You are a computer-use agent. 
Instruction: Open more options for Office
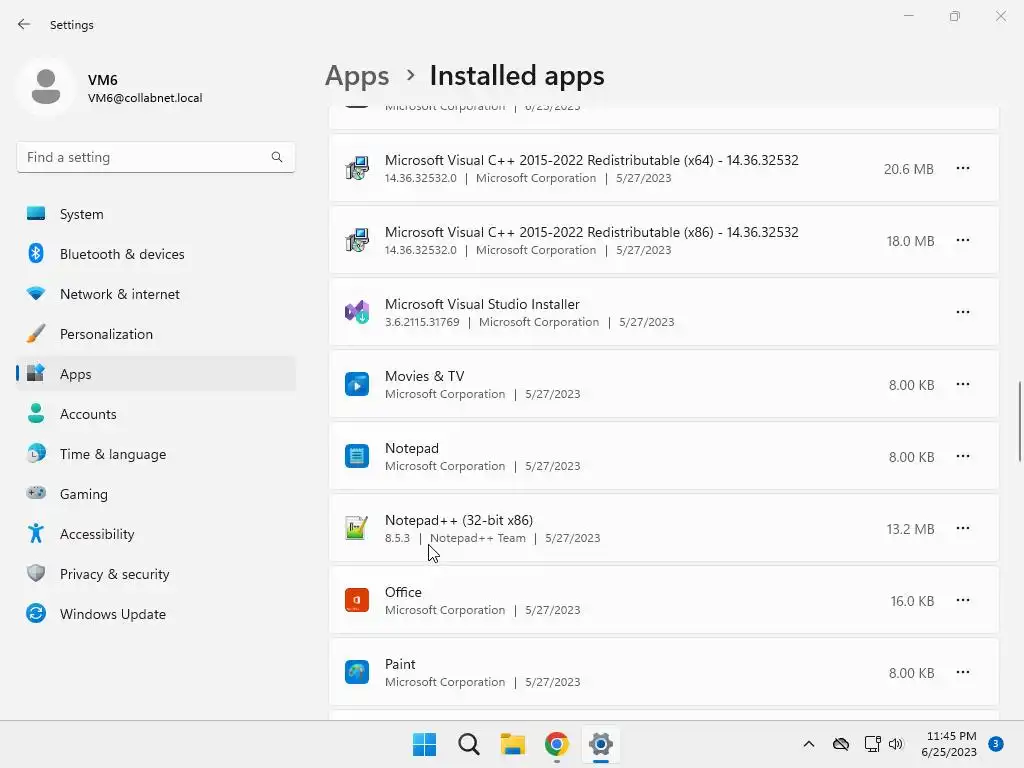pos(963,600)
